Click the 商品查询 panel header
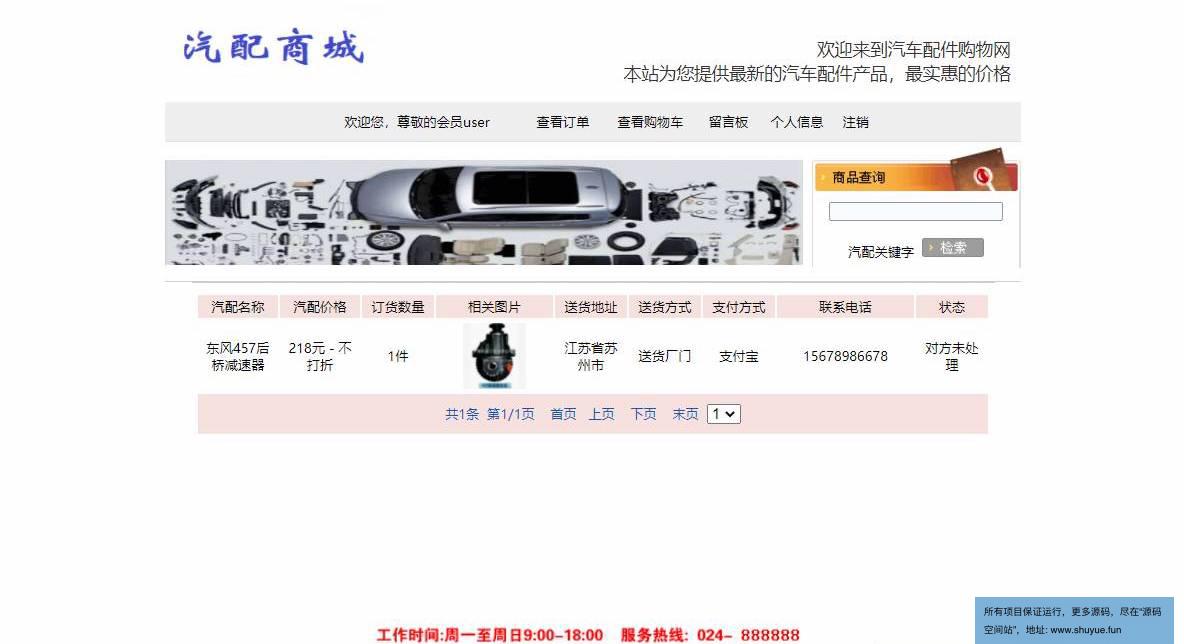This screenshot has height=644, width=1184. click(x=916, y=177)
